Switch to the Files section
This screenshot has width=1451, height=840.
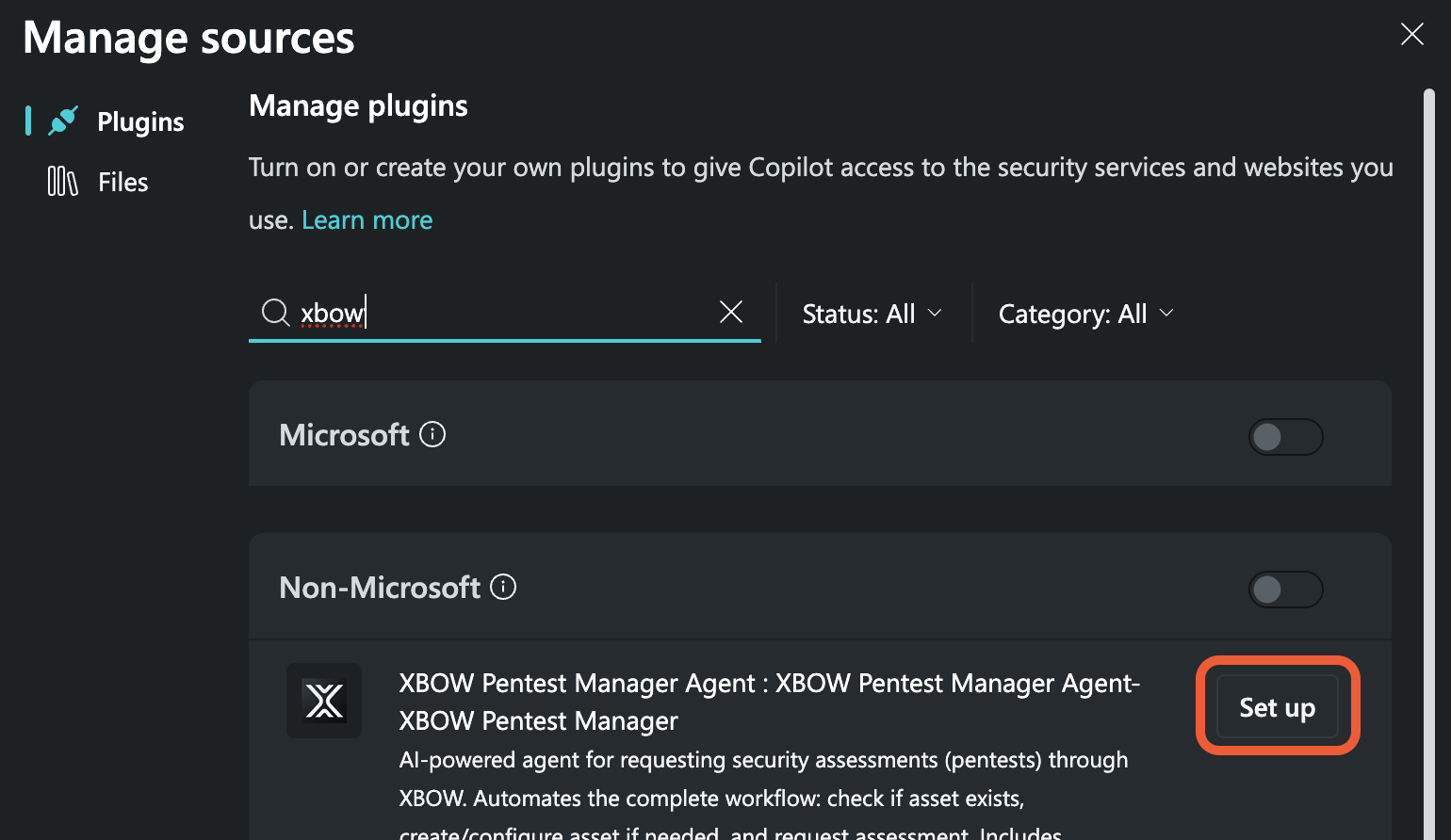point(122,181)
